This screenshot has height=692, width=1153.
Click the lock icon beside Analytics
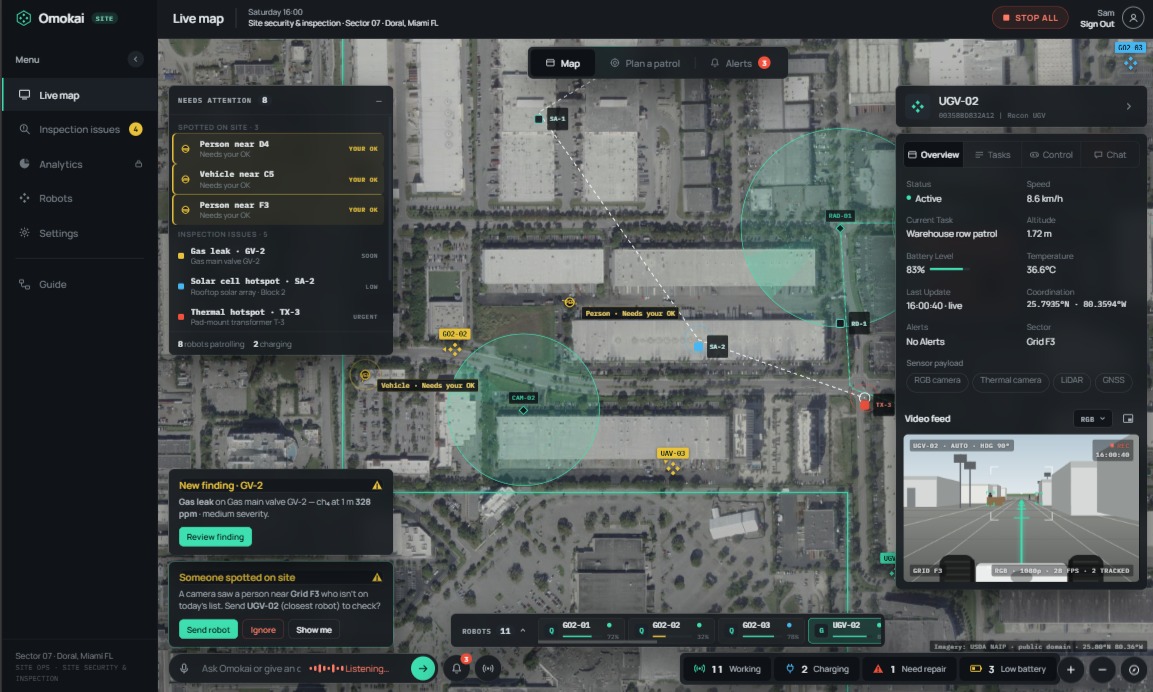tap(138, 164)
